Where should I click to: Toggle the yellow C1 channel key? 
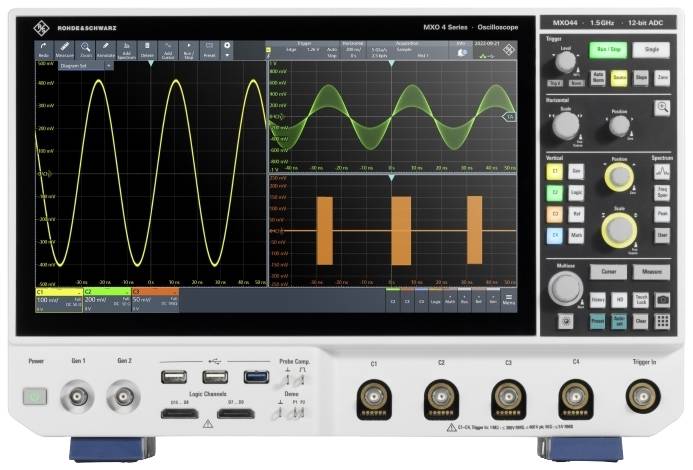[x=554, y=171]
